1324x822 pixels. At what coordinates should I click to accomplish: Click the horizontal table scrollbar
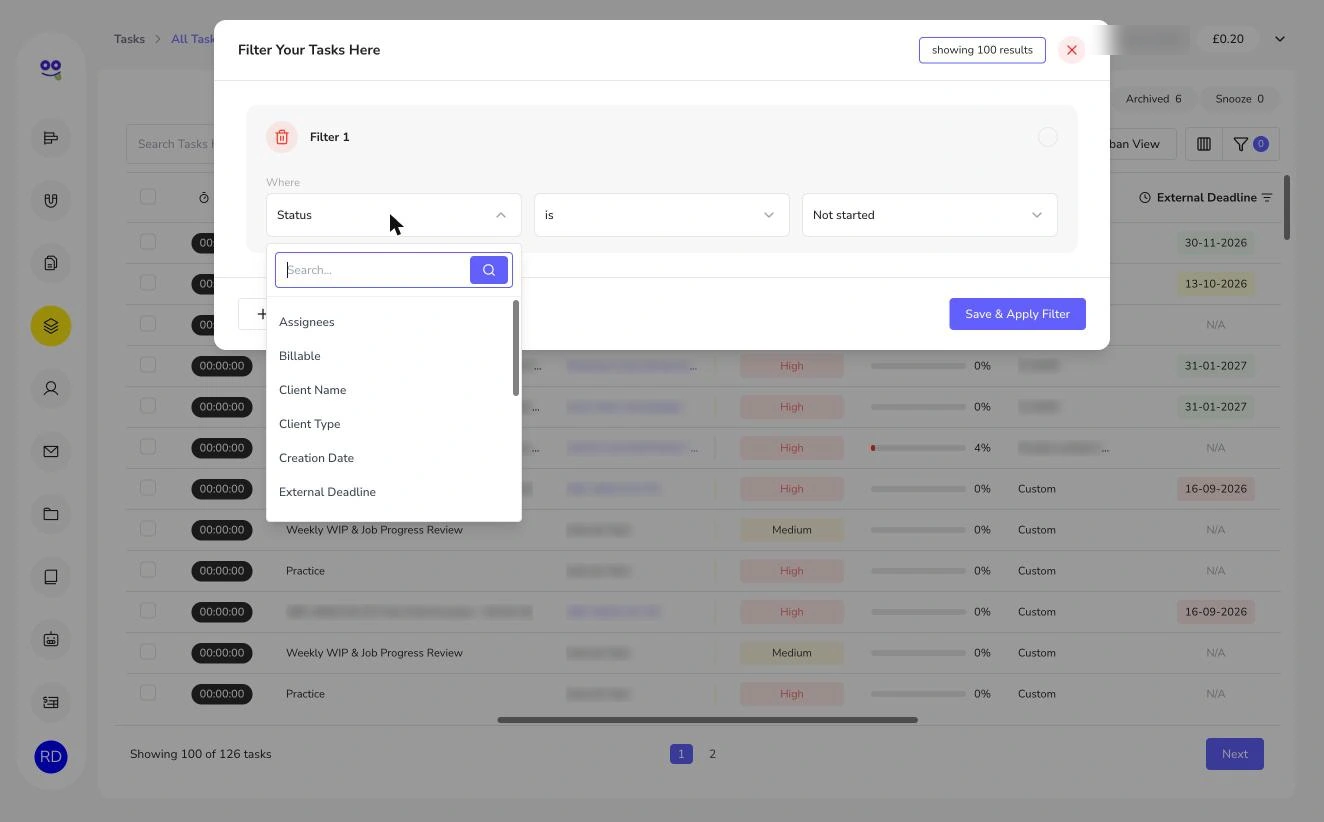[x=707, y=719]
